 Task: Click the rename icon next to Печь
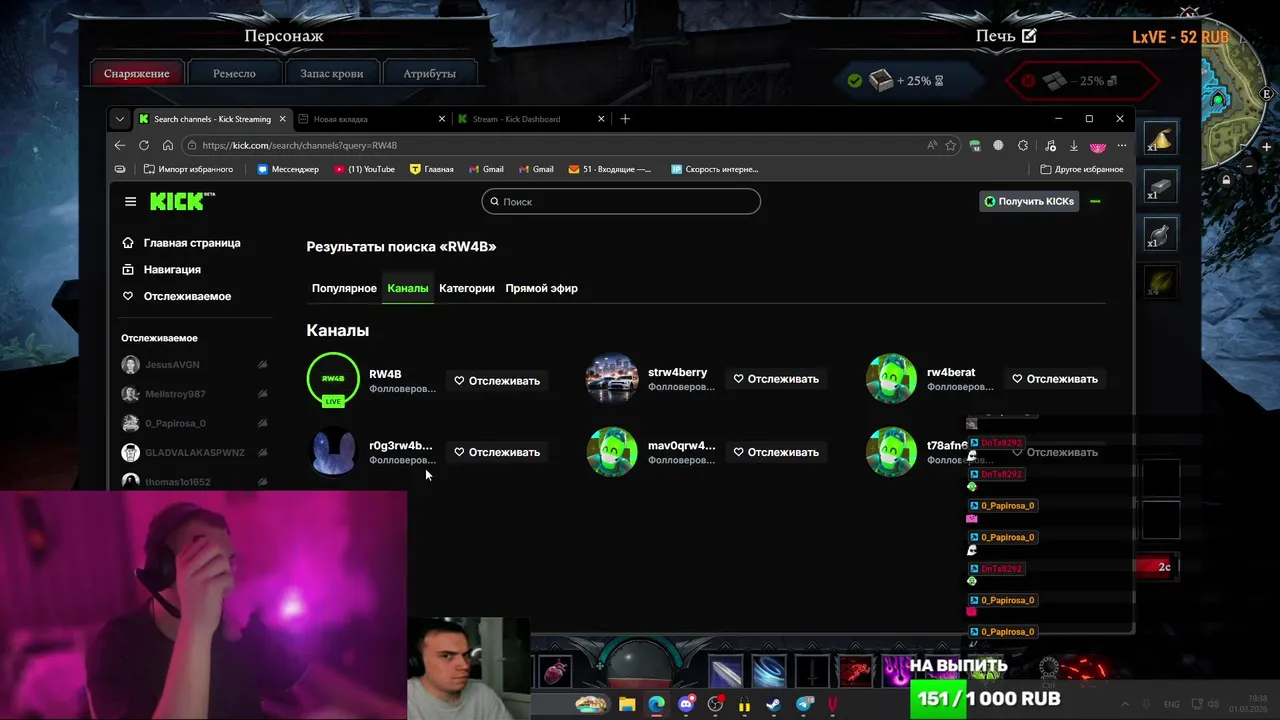(x=1029, y=36)
